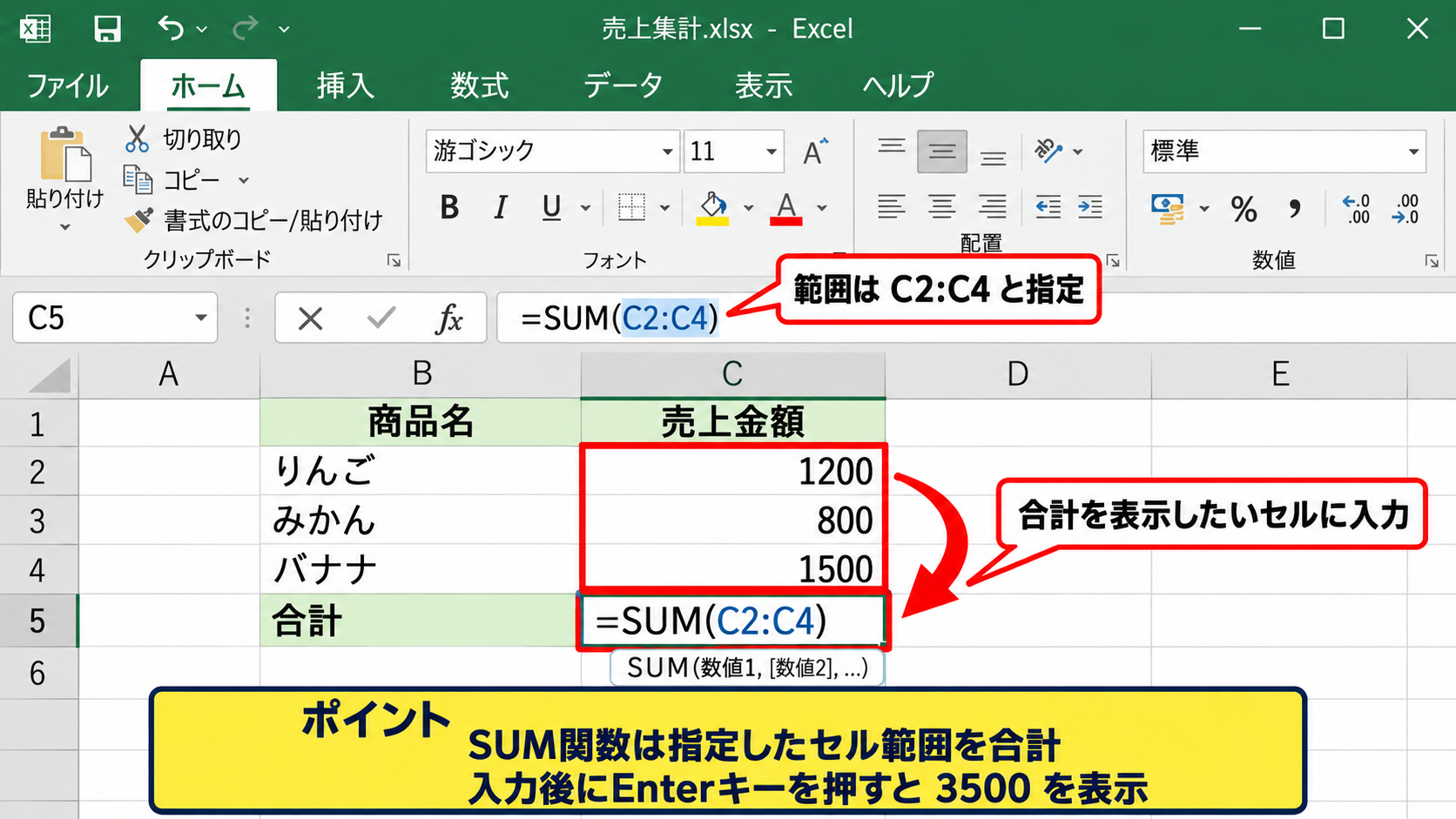Toggle Bold formatting

tap(449, 207)
